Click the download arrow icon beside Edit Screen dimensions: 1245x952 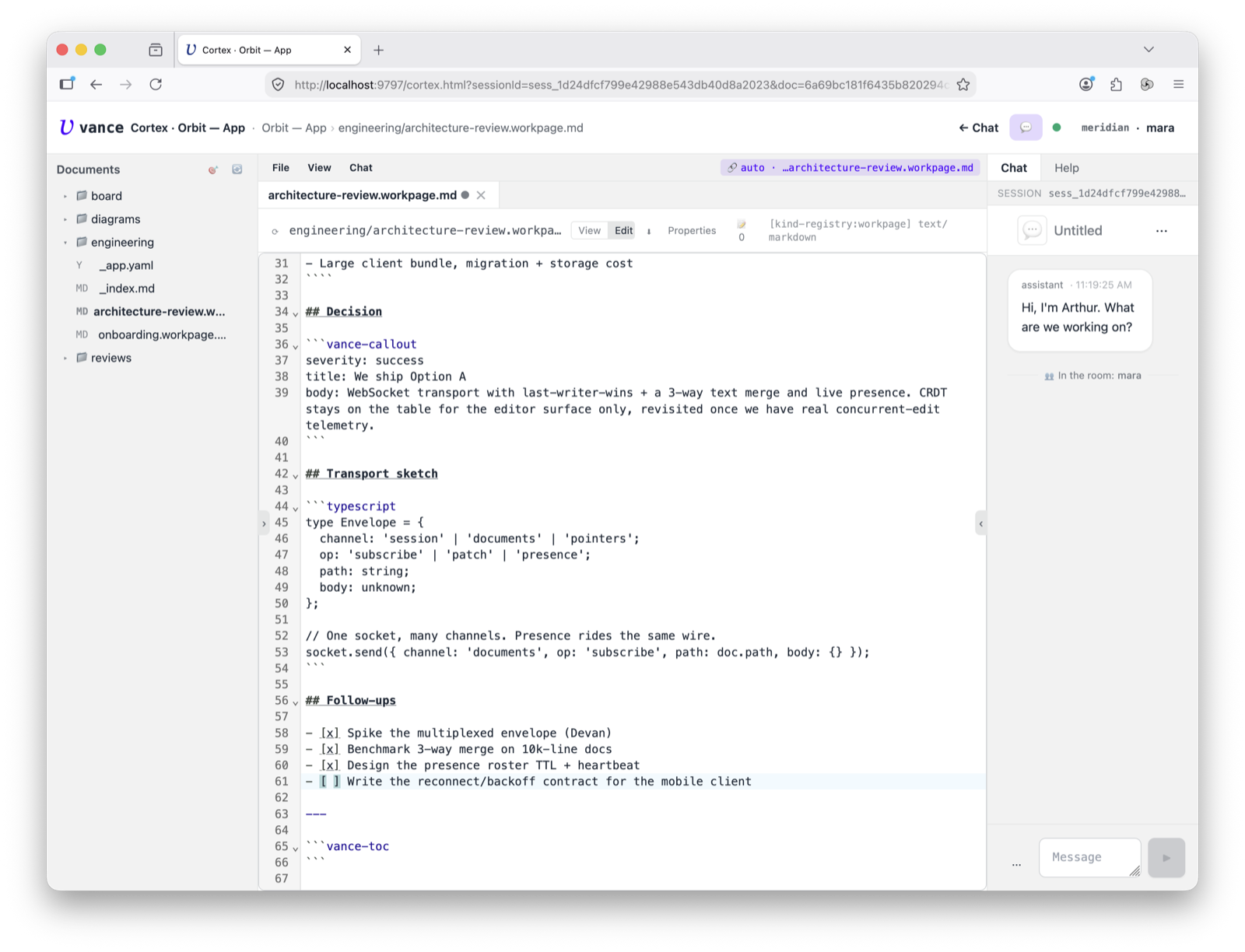[x=649, y=231]
